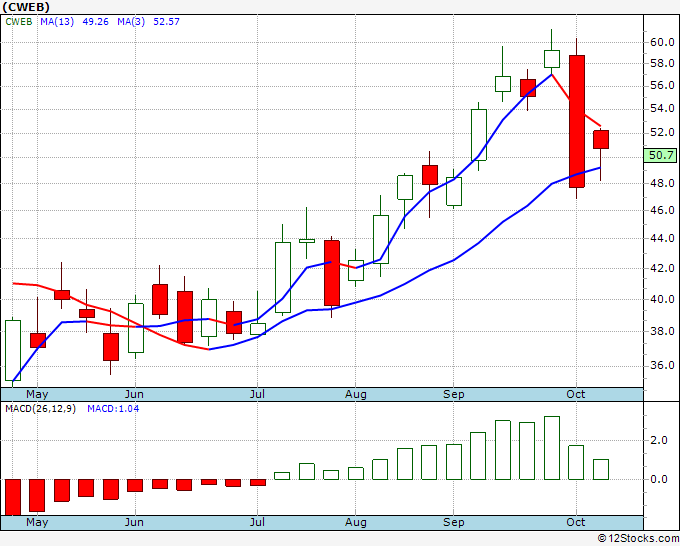
Task: Click Jul on the price chart time axis
Action: click(x=257, y=395)
